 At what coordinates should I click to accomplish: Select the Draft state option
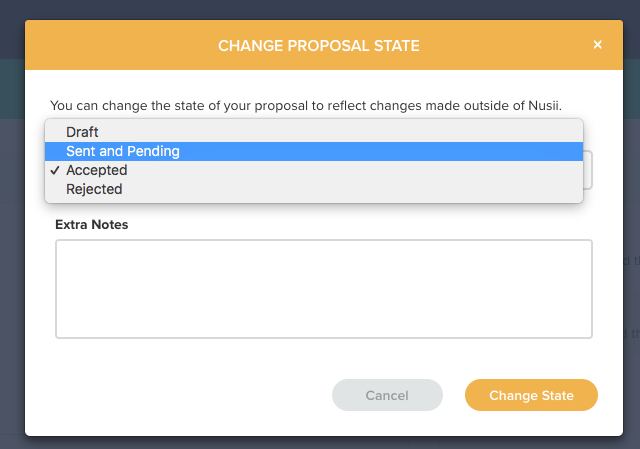point(82,132)
